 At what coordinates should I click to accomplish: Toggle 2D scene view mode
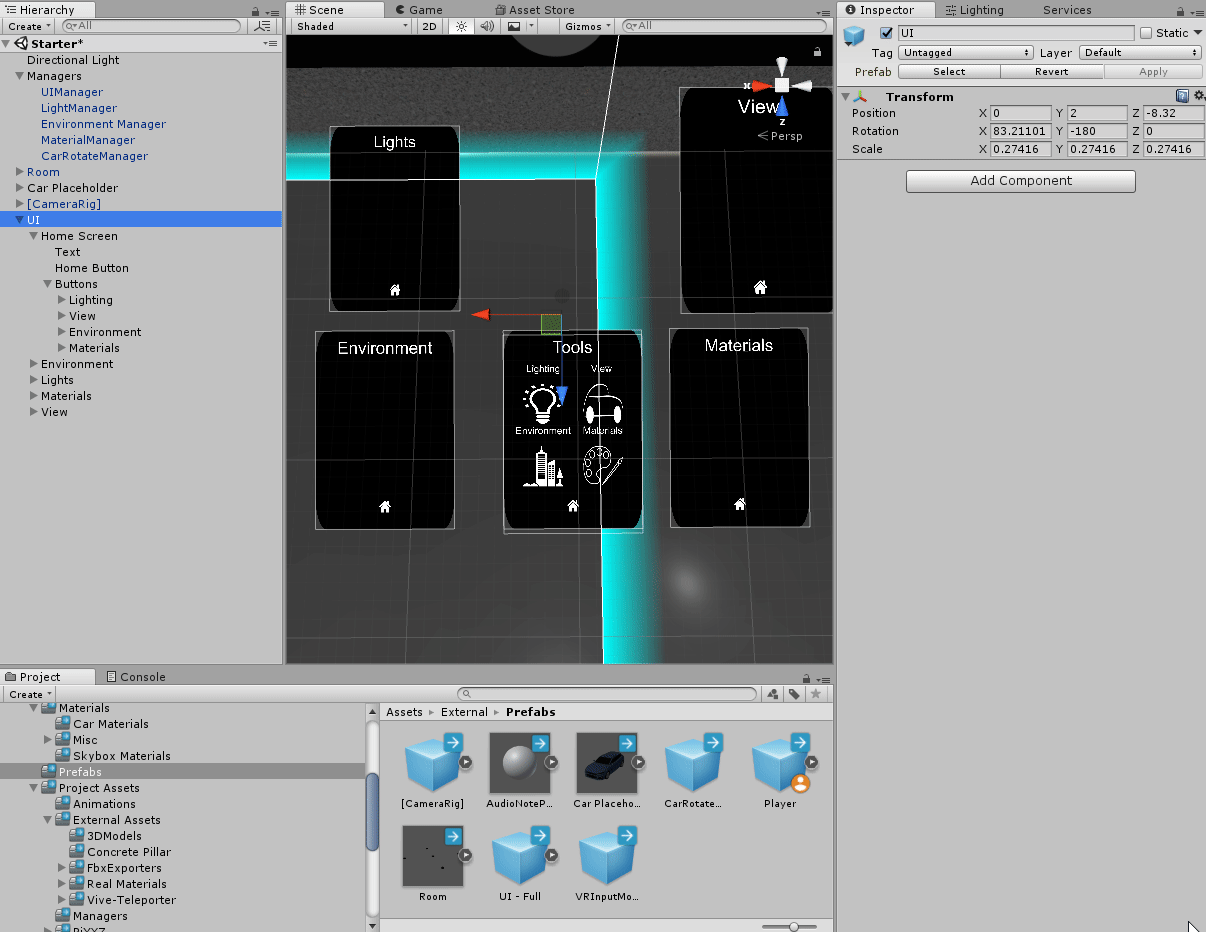(429, 26)
